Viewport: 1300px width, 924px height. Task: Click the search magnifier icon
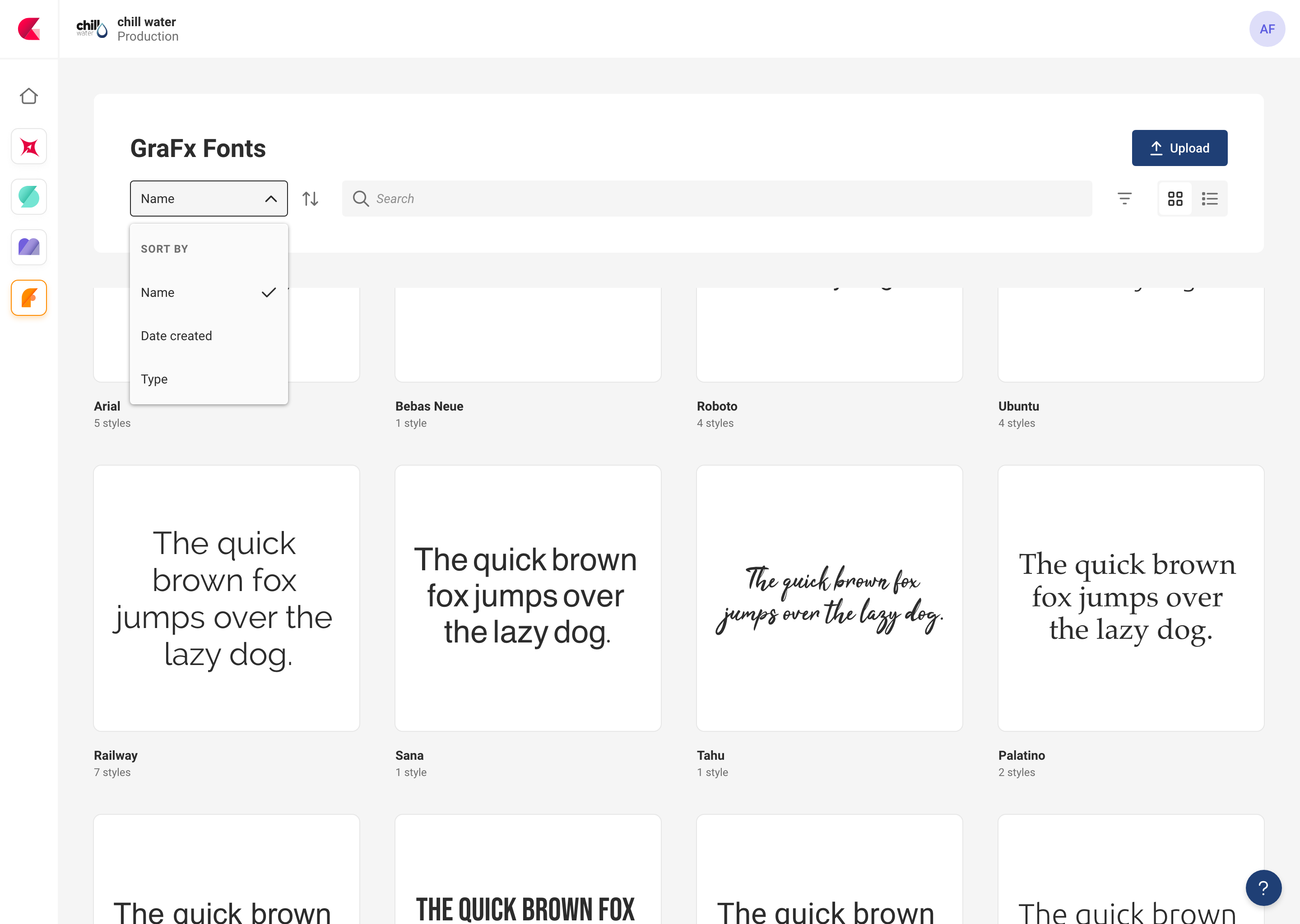point(361,199)
